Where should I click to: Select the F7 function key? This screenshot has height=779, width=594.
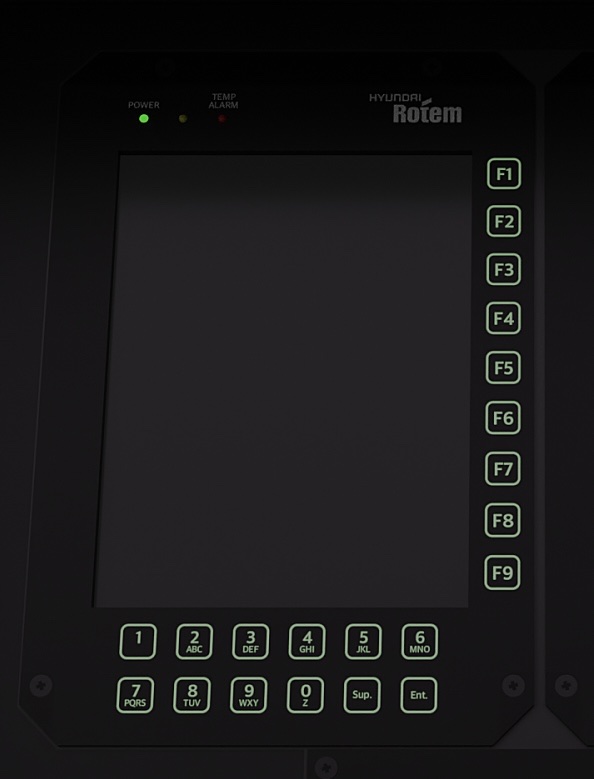click(503, 468)
